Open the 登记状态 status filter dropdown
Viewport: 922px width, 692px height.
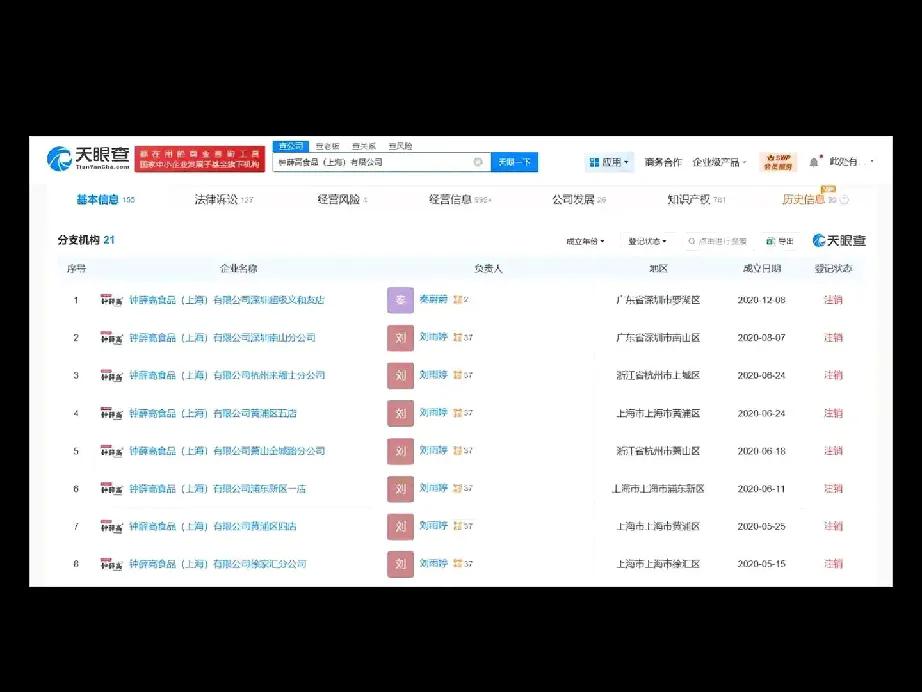coord(647,241)
